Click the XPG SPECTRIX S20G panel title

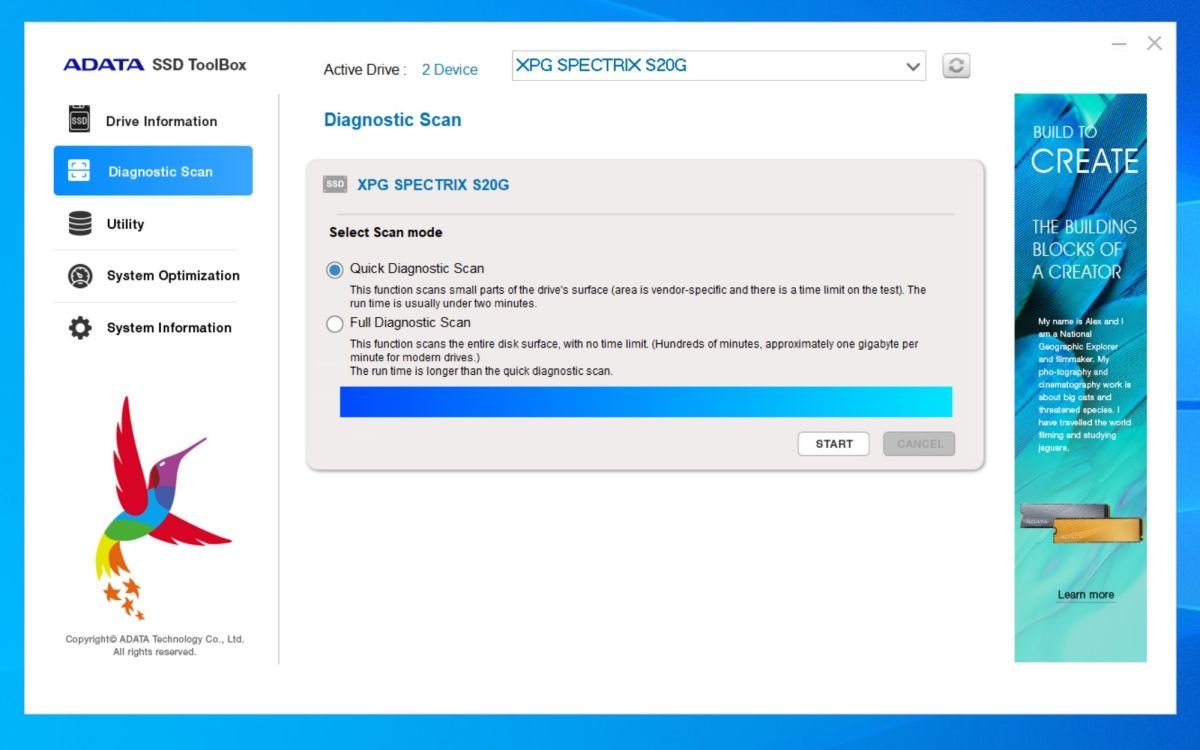click(x=433, y=185)
